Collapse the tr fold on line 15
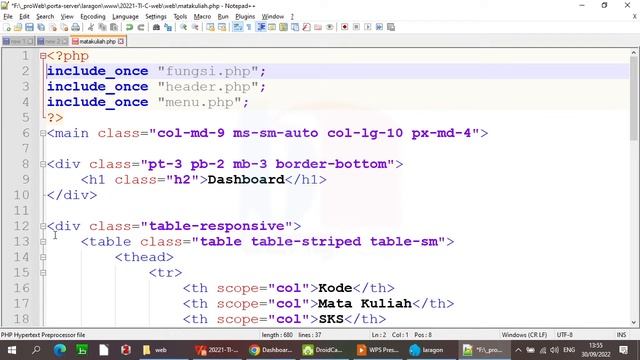The width and height of the screenshot is (640, 360). click(x=43, y=273)
